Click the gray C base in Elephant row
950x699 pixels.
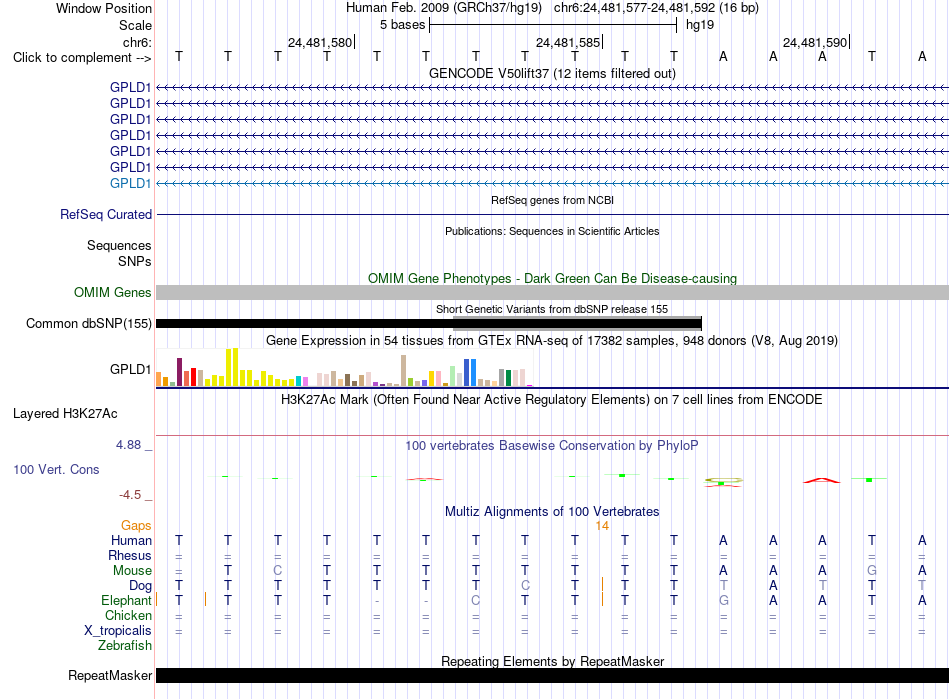[476, 600]
